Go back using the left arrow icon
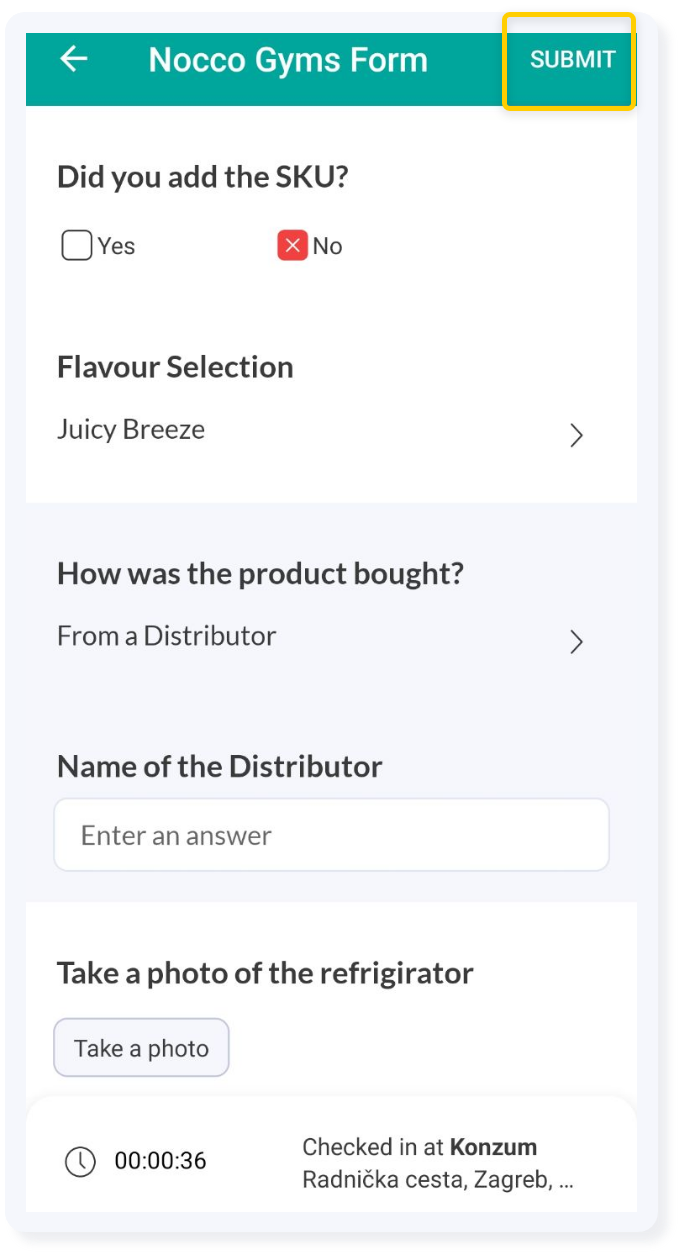This screenshot has width=683, height=1257. [74, 59]
